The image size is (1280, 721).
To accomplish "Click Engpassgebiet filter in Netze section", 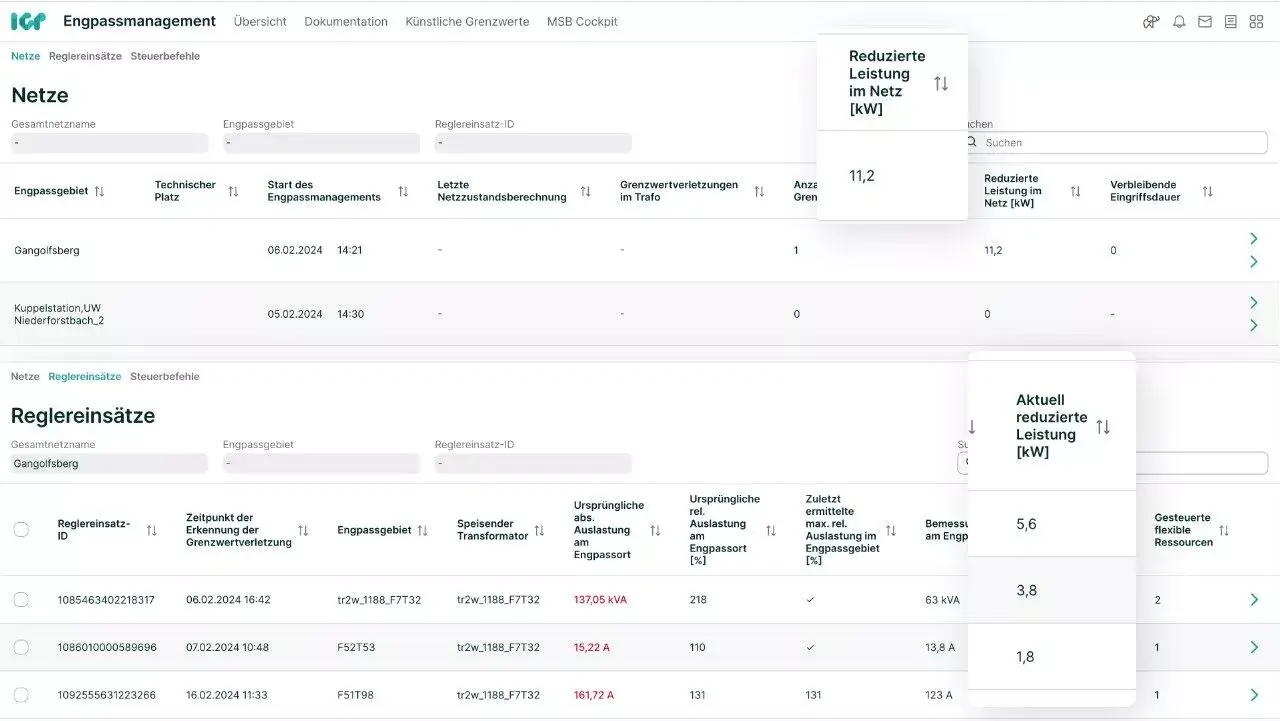I will (322, 143).
